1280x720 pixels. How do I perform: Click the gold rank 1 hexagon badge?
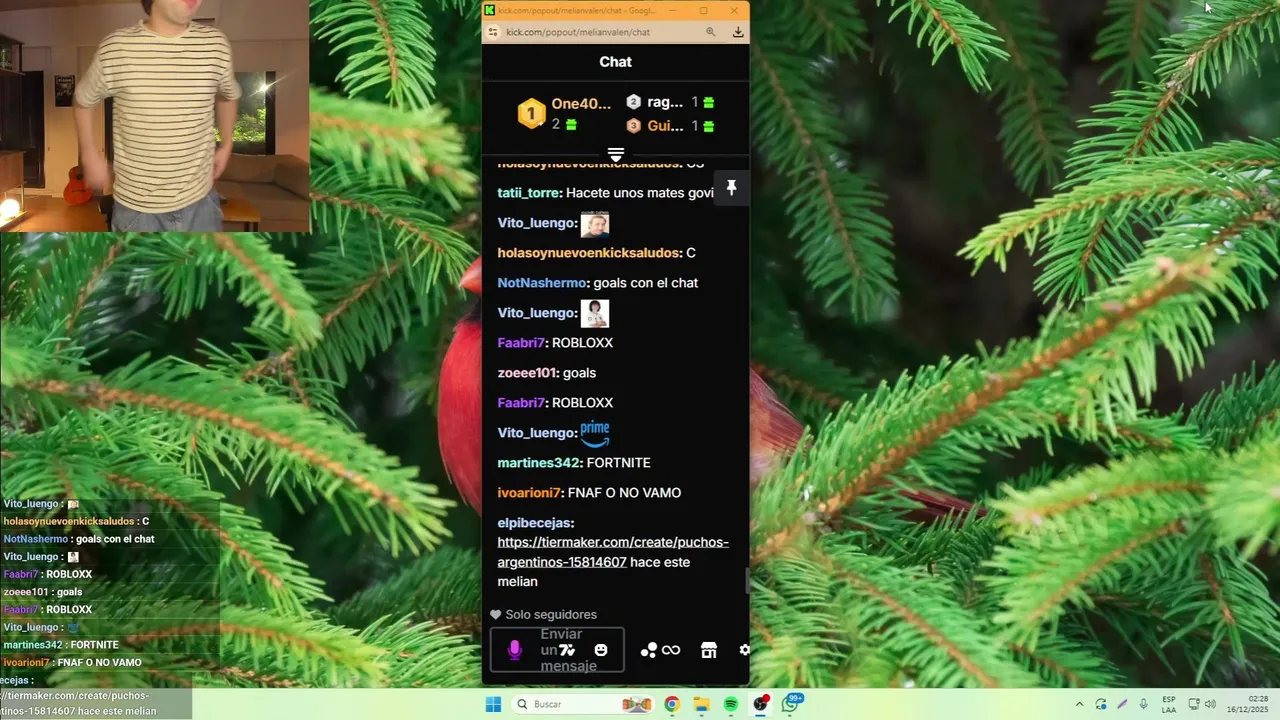pos(531,113)
